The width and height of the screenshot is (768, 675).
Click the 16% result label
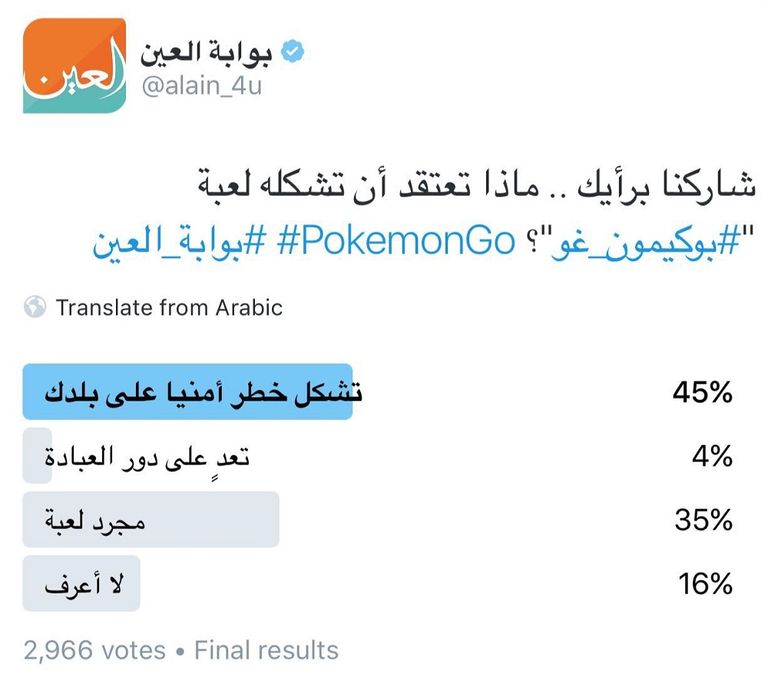click(x=703, y=584)
